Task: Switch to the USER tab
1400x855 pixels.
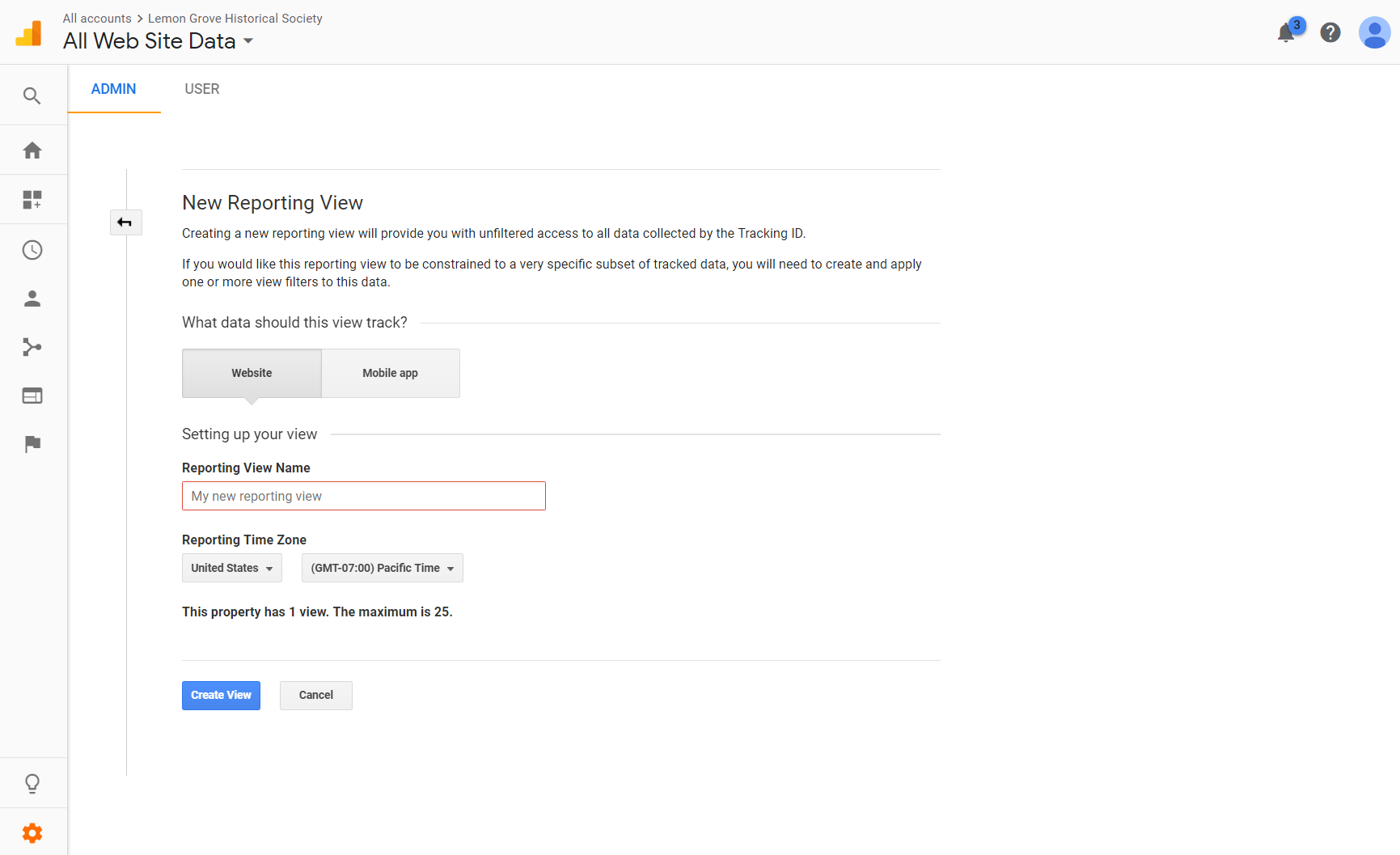Action: pyautogui.click(x=202, y=89)
